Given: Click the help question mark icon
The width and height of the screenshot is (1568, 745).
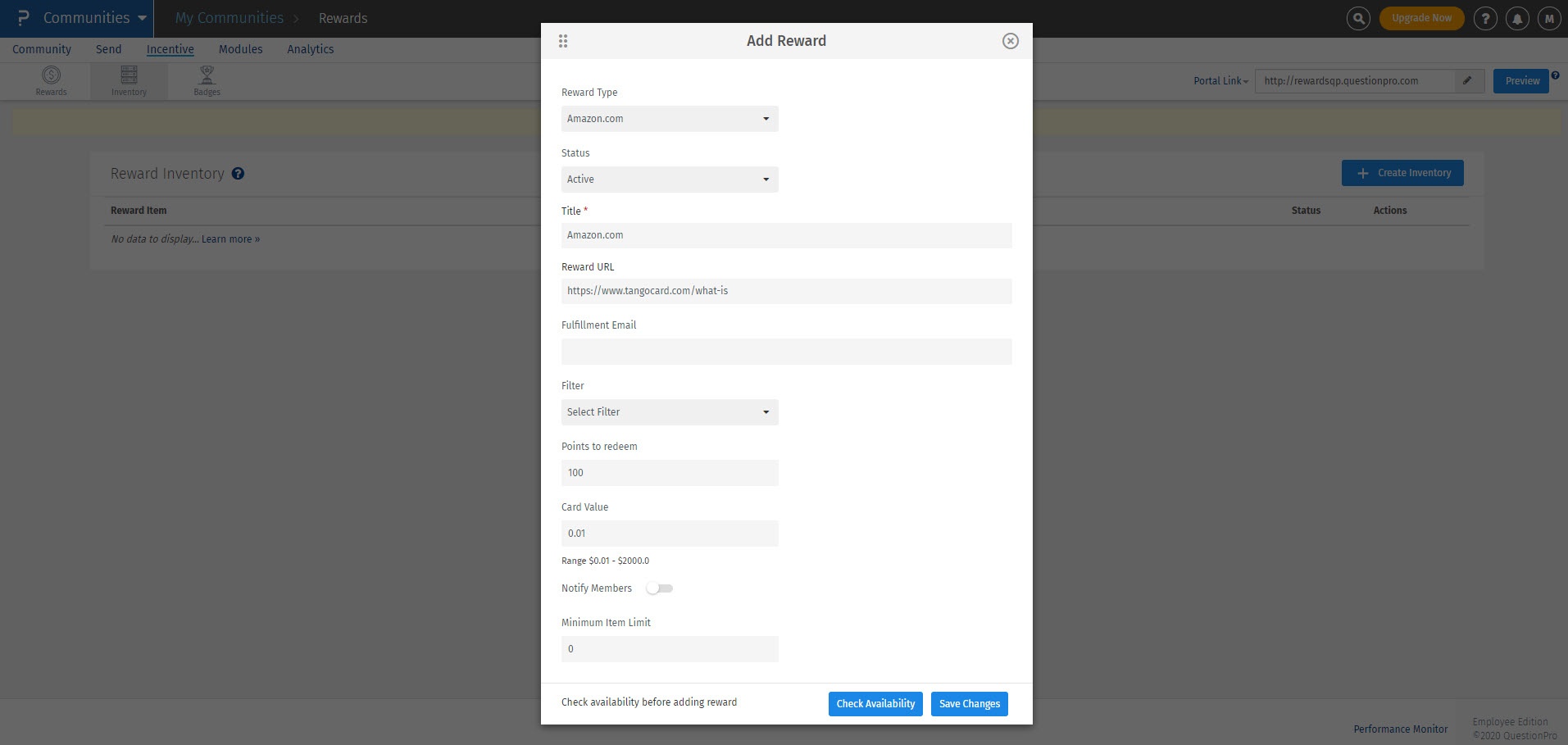Looking at the screenshot, I should point(1485,17).
